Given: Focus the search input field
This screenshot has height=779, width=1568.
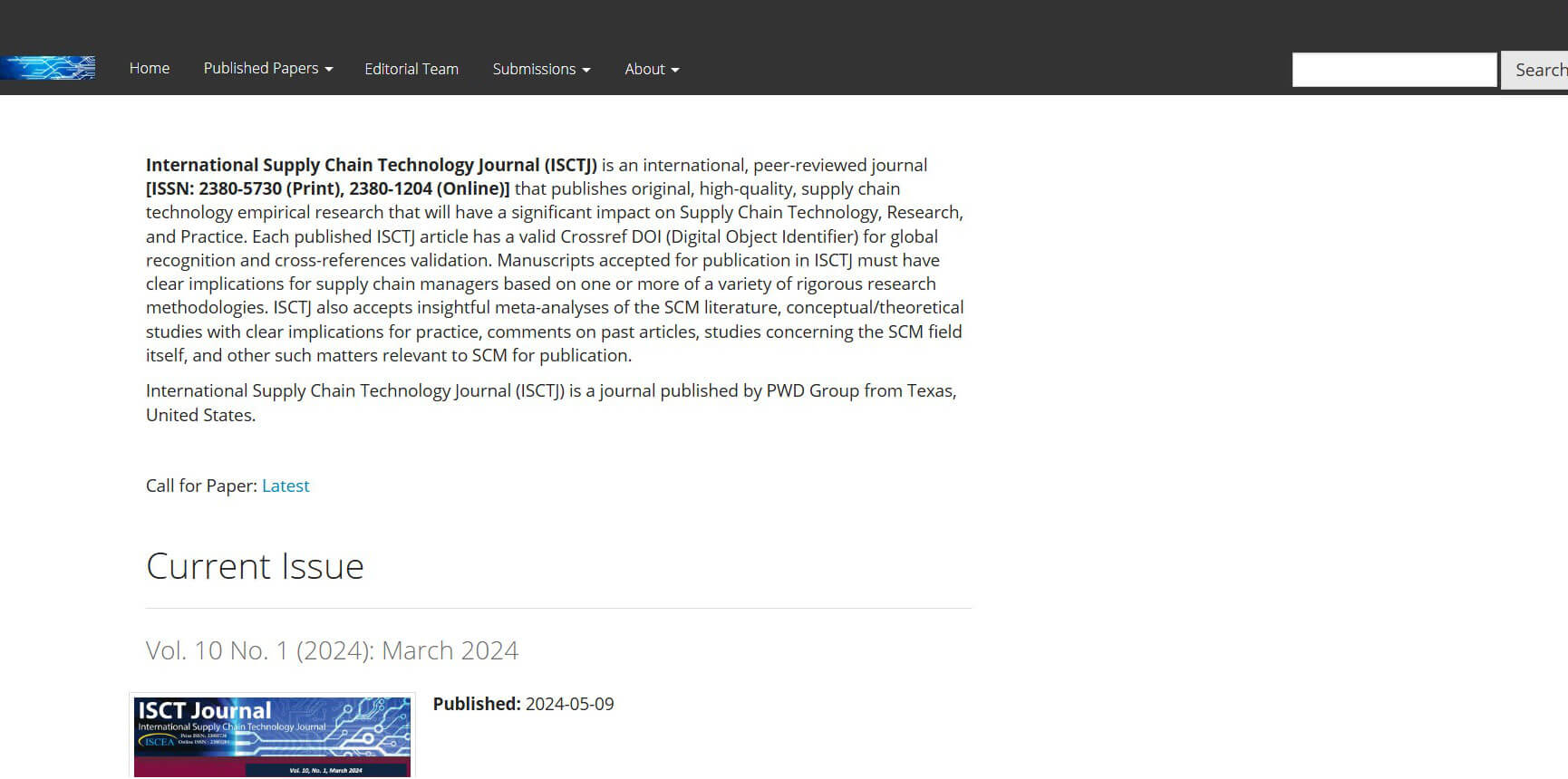Looking at the screenshot, I should [x=1394, y=70].
